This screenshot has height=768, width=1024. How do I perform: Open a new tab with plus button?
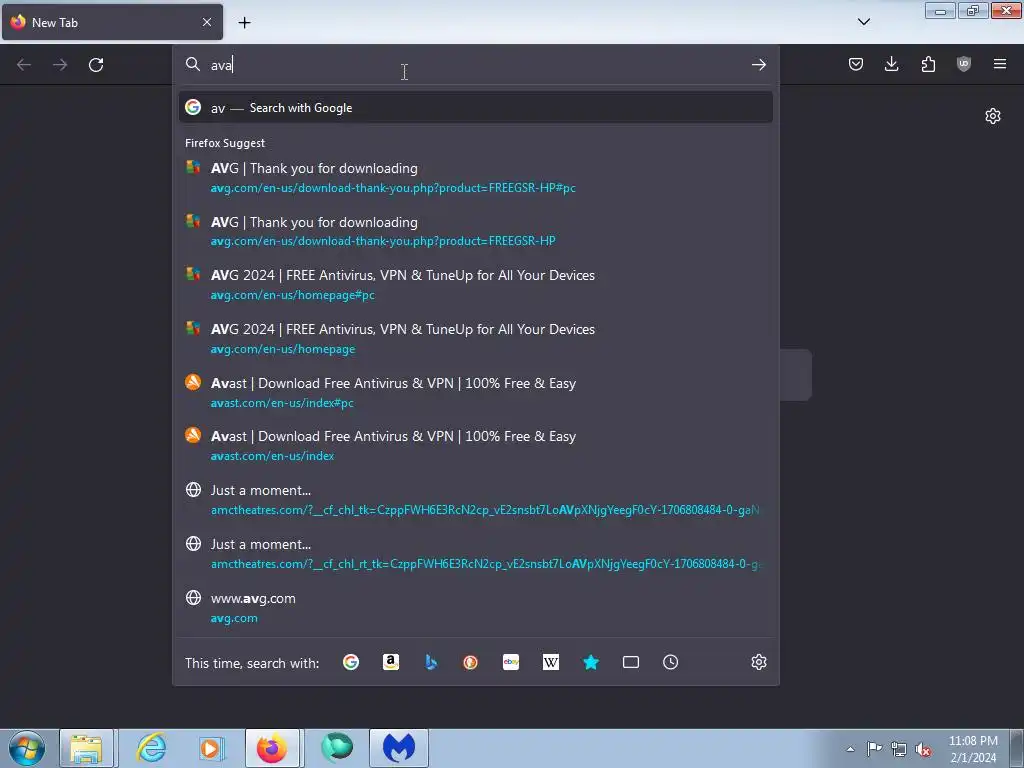click(244, 23)
